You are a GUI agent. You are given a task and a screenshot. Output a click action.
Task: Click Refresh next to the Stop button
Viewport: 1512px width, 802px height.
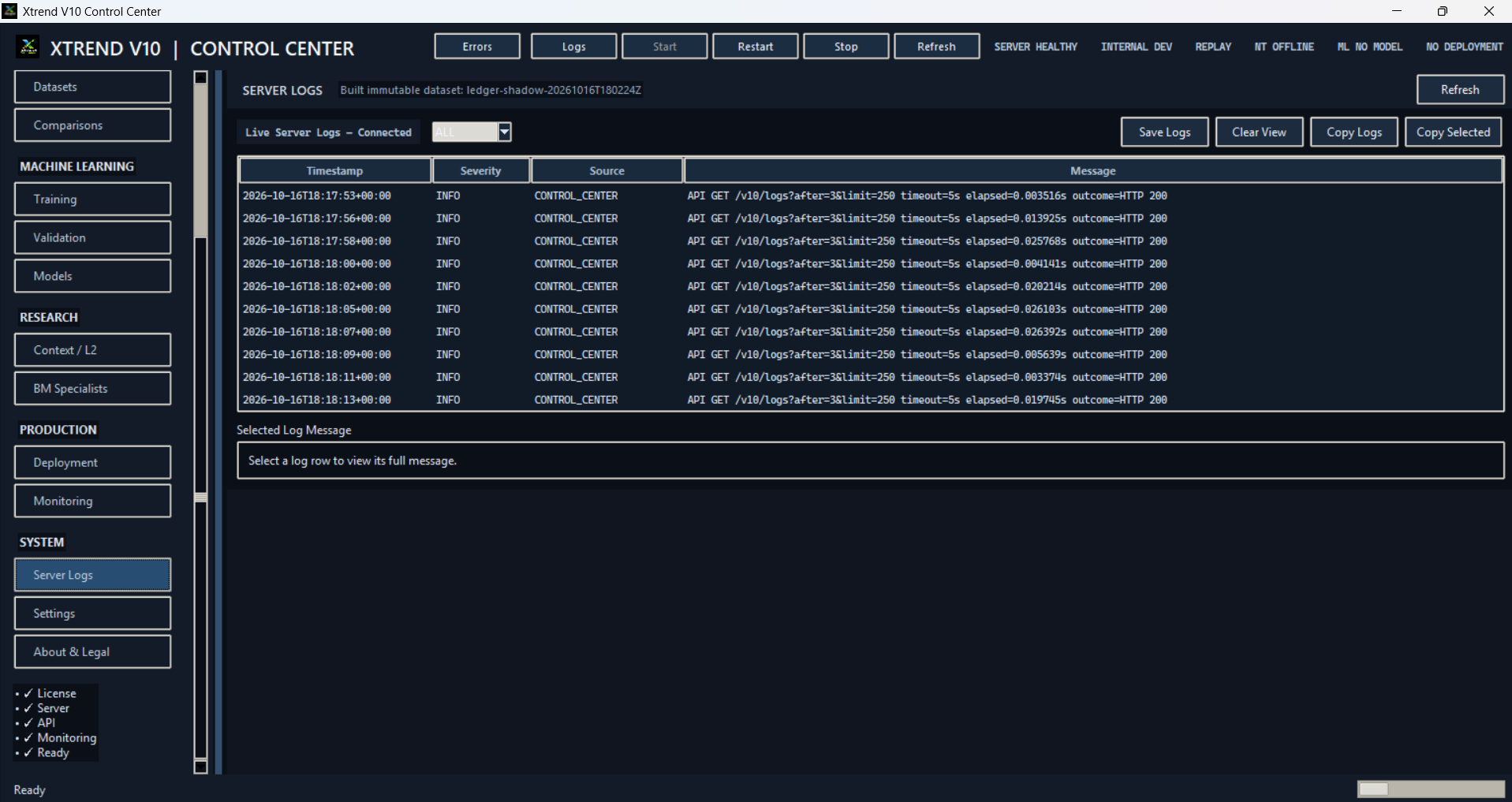[x=937, y=47]
